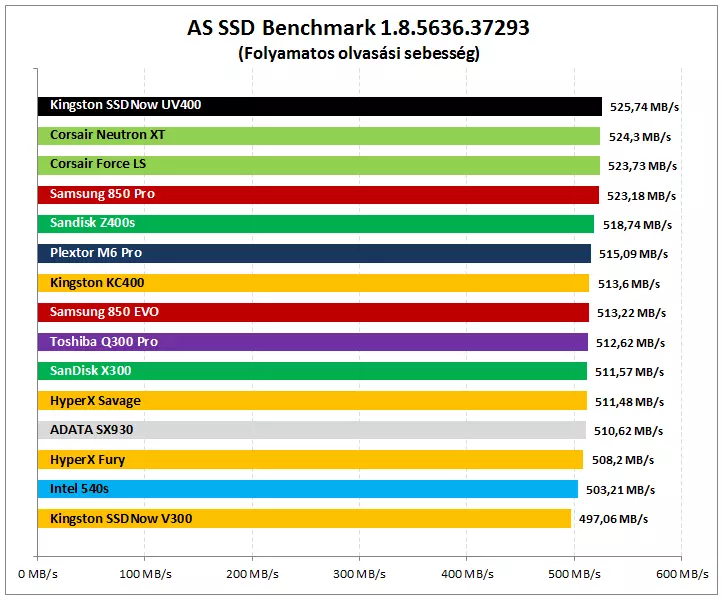Click the HyperX Savage bar

tap(312, 401)
